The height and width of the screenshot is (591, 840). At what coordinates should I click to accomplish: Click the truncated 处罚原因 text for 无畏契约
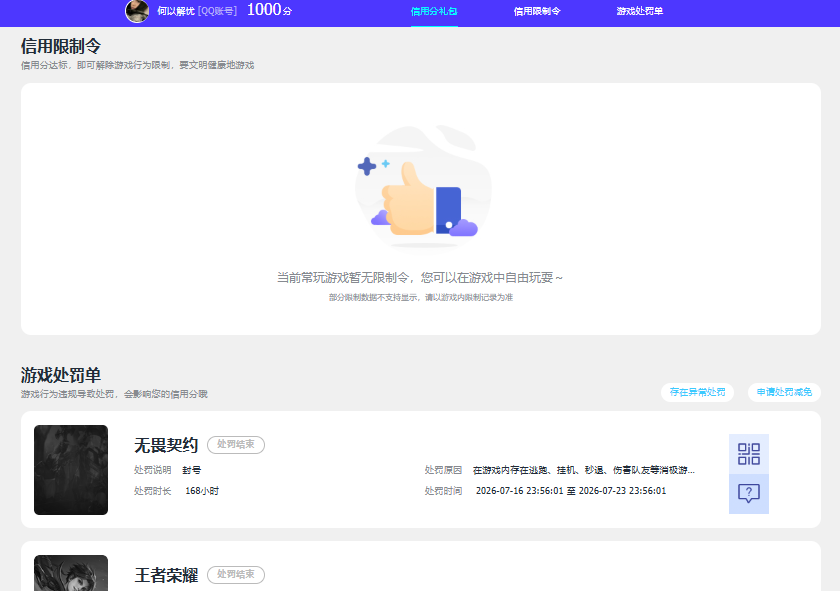click(x=583, y=470)
